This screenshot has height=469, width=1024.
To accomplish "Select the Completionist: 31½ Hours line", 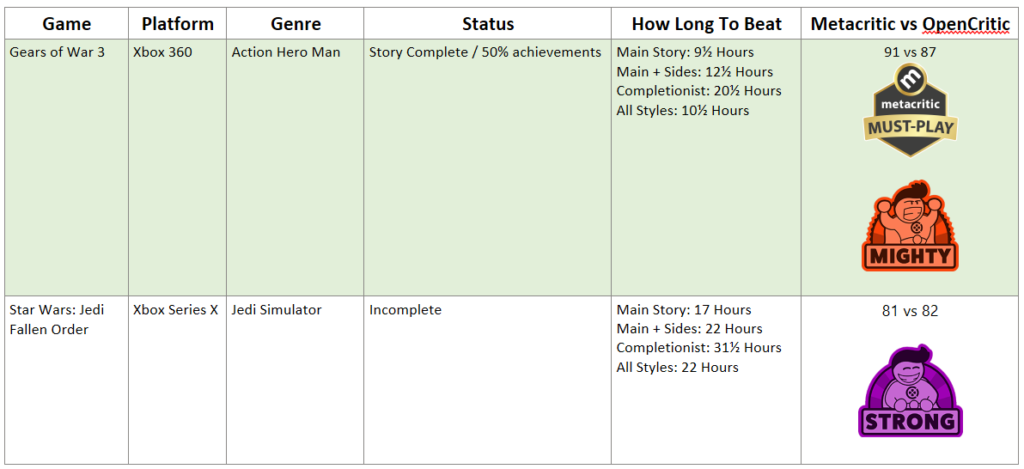I will (x=699, y=348).
